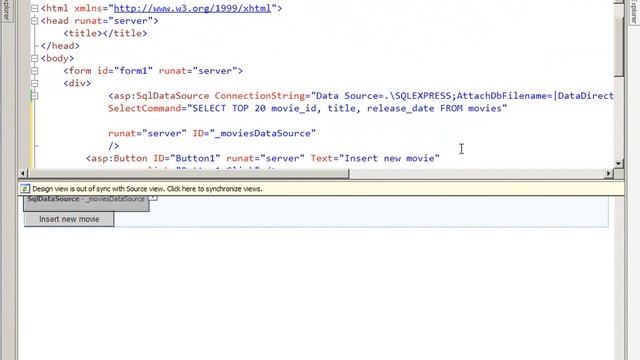Screen dimensions: 640x360
Task: Collapse the body tag outline node
Action: pyautogui.click(x=35, y=58)
